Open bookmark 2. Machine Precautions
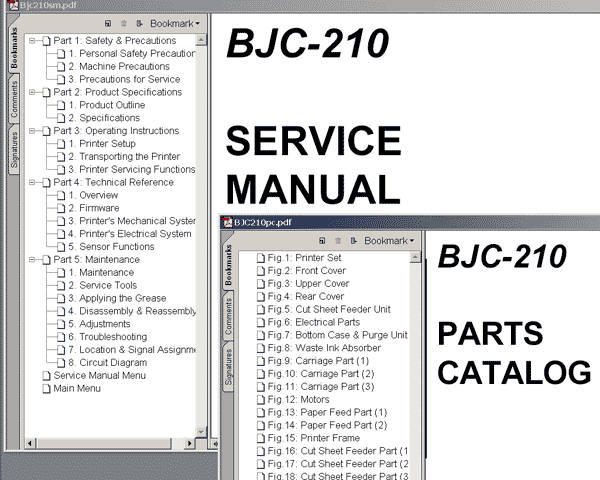The height and width of the screenshot is (480, 600). (x=119, y=66)
